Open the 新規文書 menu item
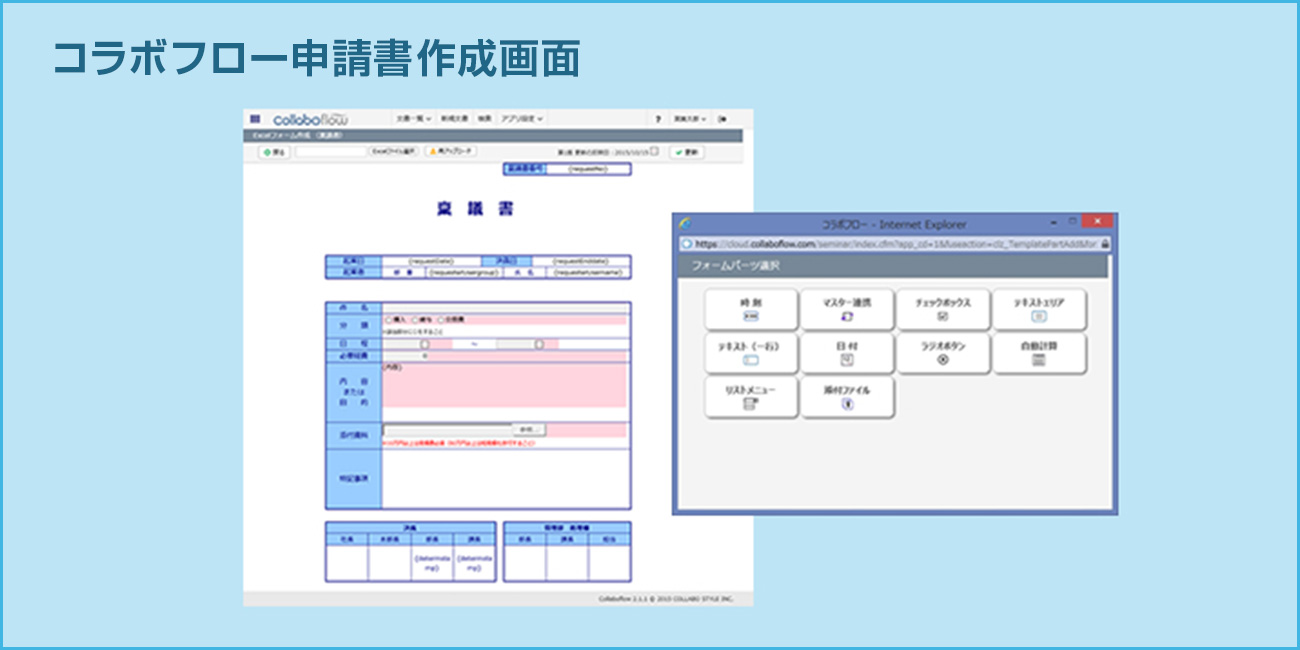The height and width of the screenshot is (650, 1300). (454, 118)
